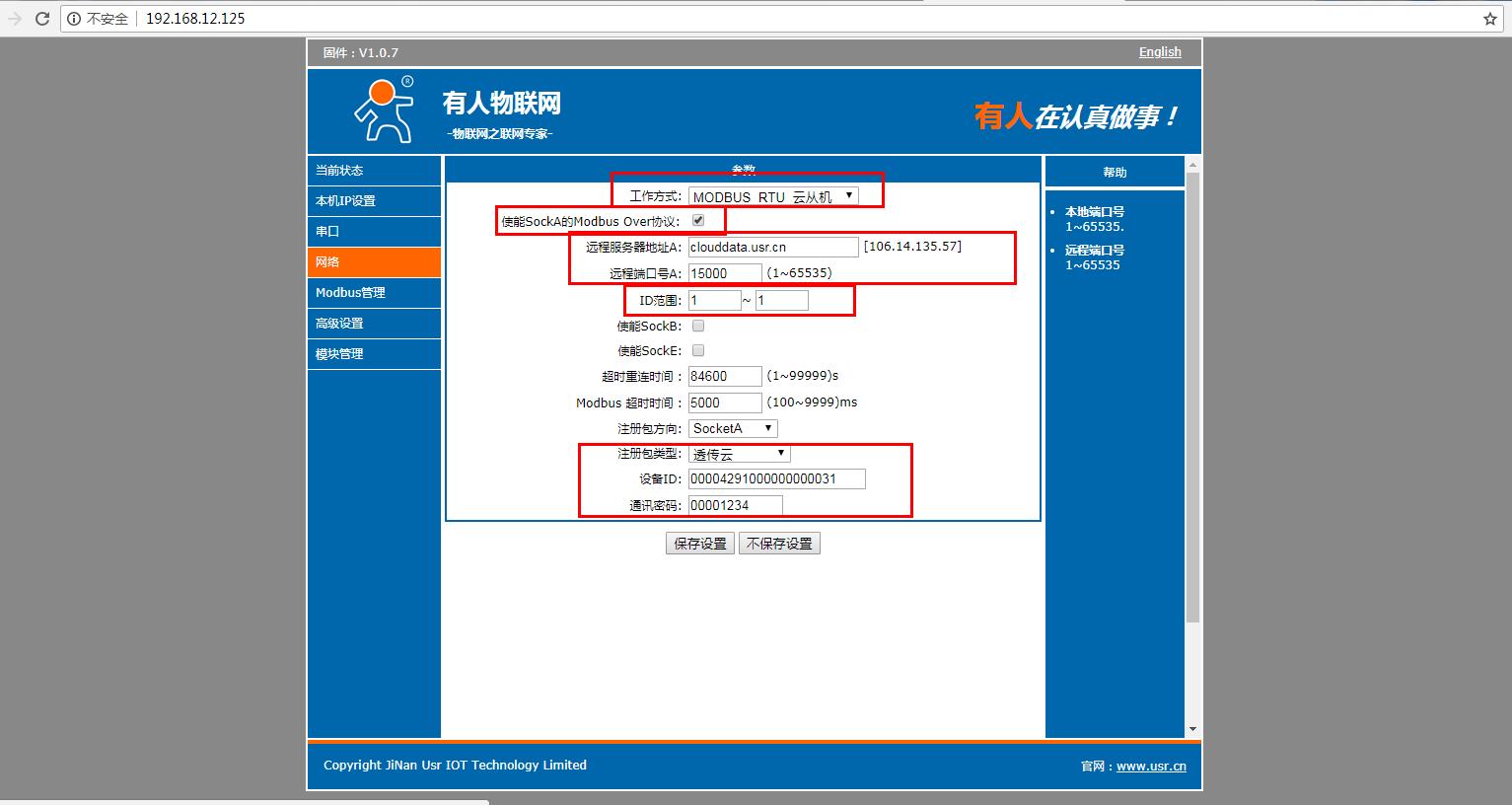Open the SocketA register packet direction dropdown

[733, 428]
